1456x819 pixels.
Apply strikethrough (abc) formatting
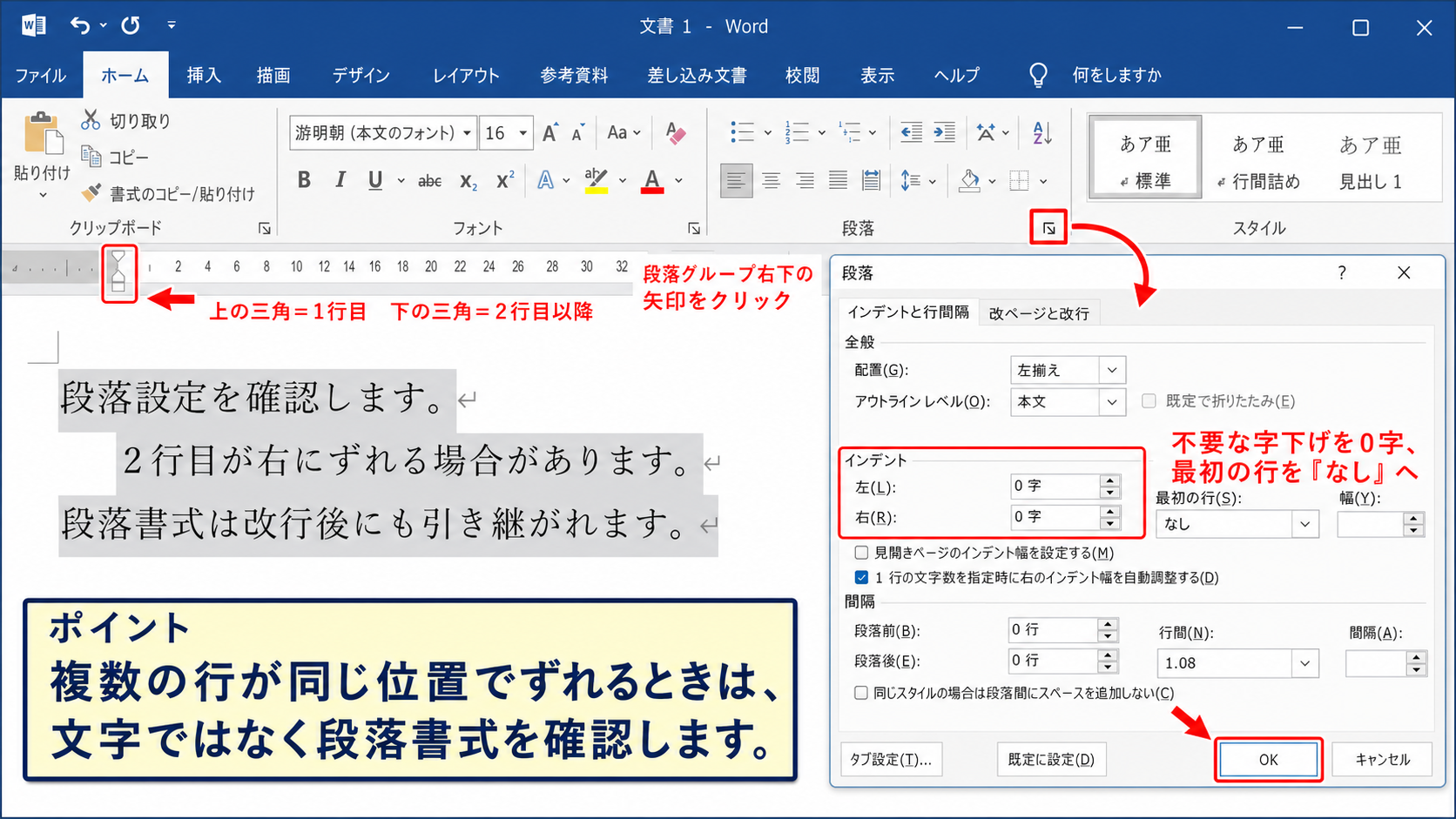point(429,181)
